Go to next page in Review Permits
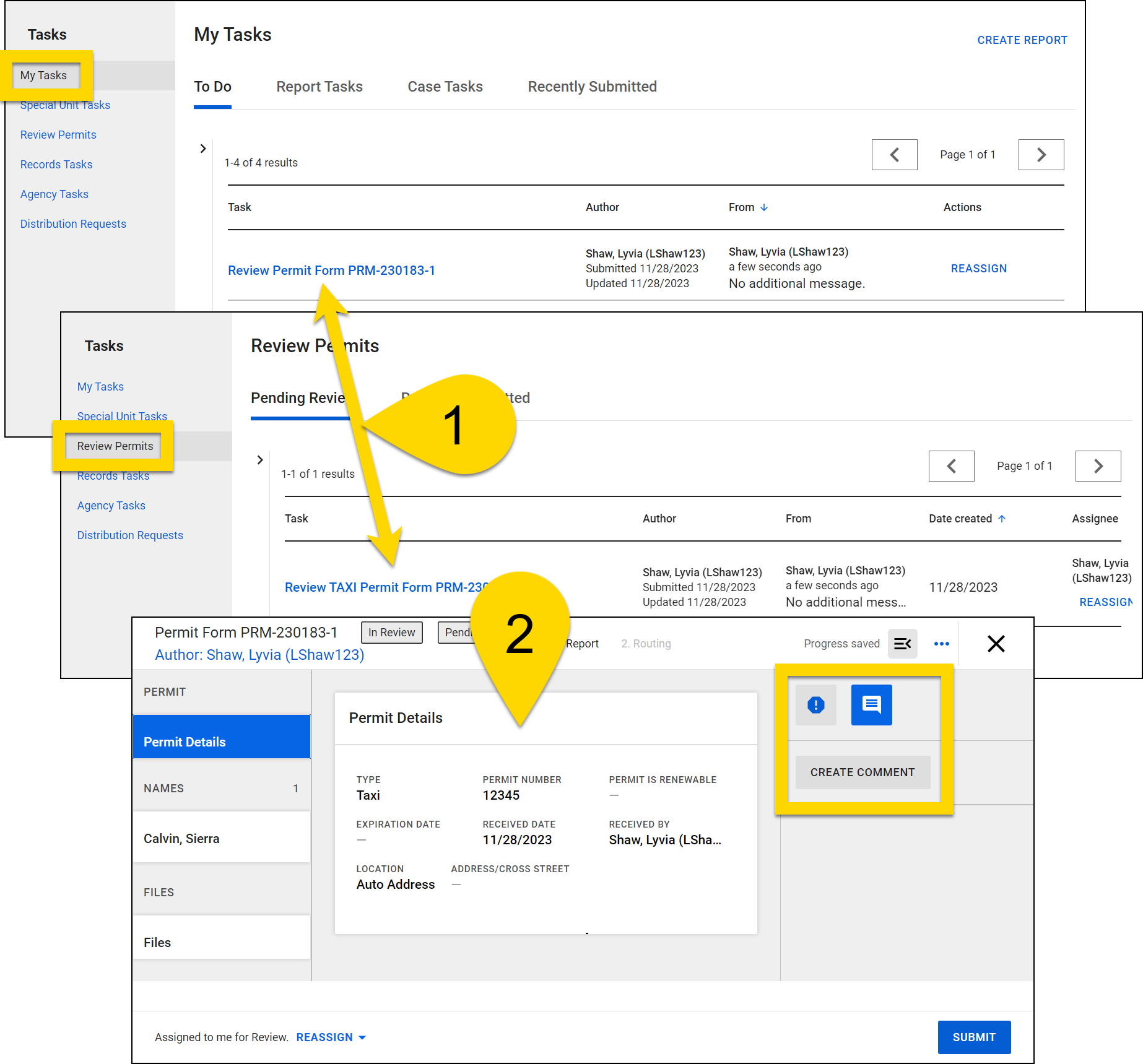The image size is (1143, 1064). (x=1098, y=466)
